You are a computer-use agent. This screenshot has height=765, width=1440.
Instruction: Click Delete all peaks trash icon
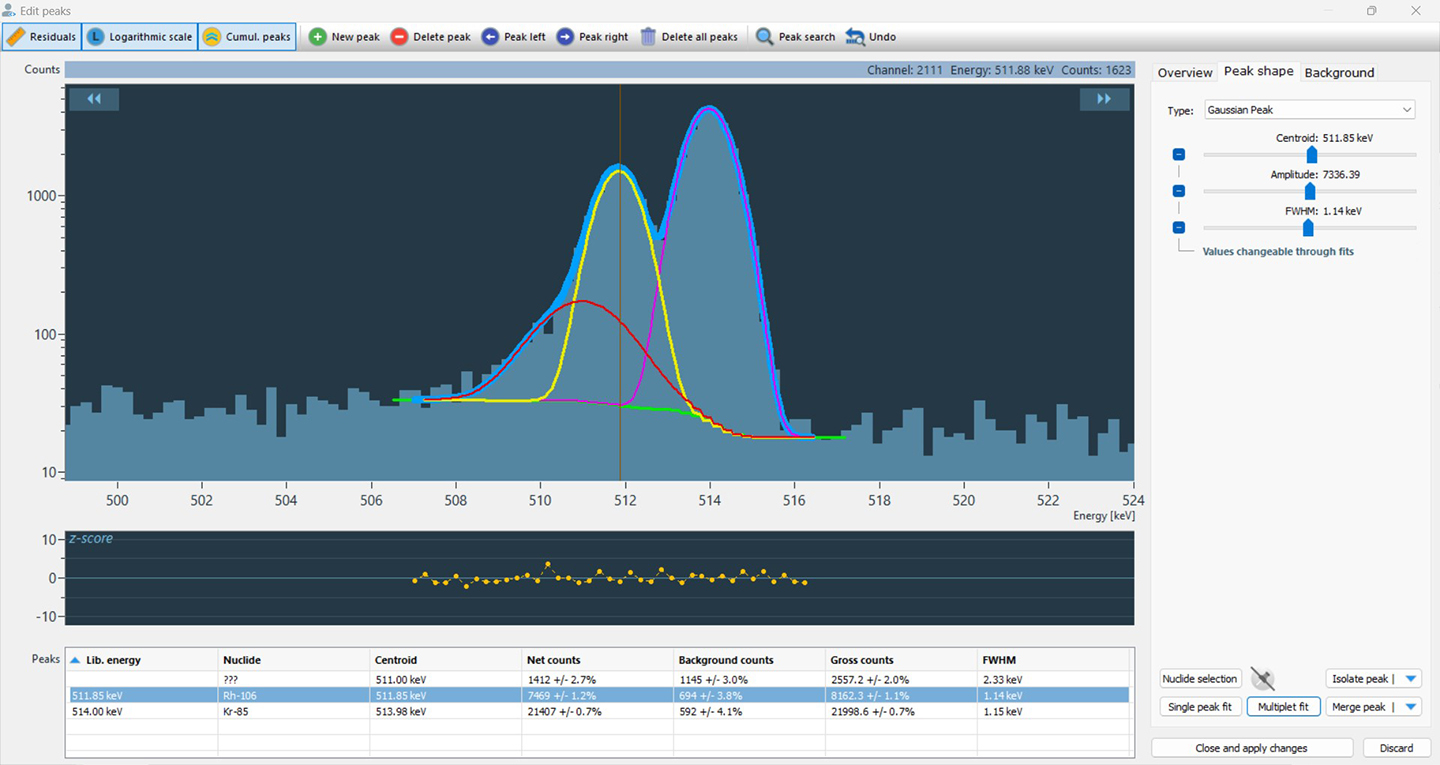[x=648, y=37]
